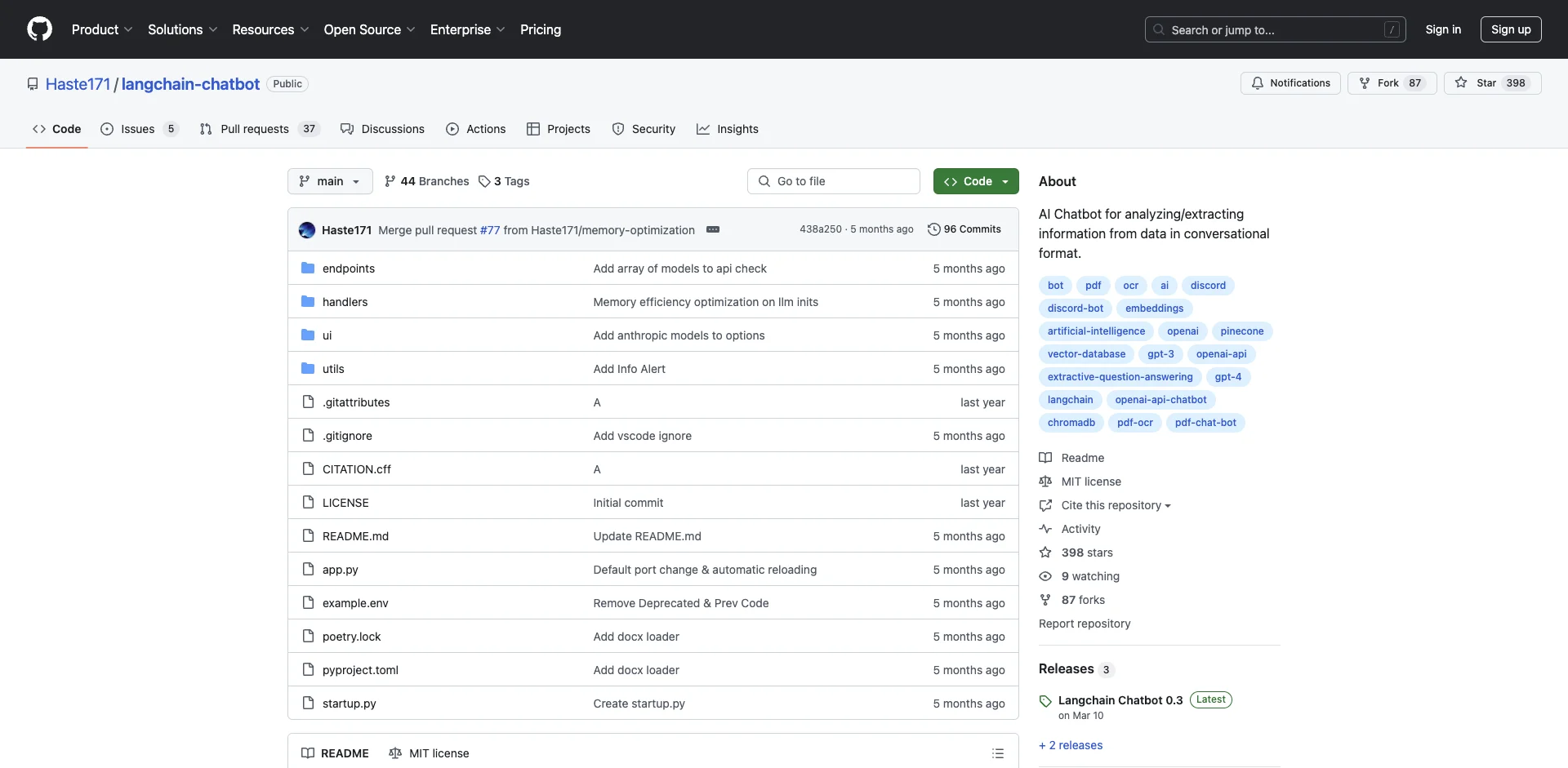Open the Haste171 owner profile link
This screenshot has width=1568, height=768.
coord(78,84)
